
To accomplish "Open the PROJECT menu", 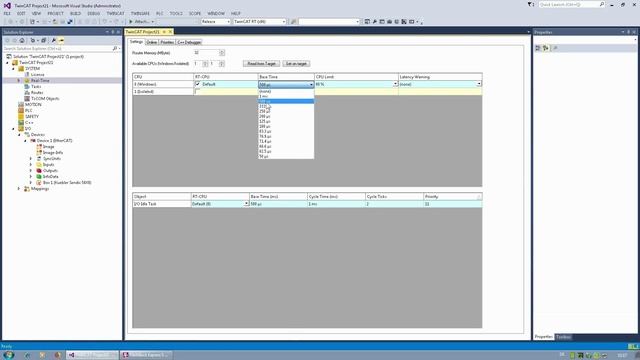I will point(56,13).
